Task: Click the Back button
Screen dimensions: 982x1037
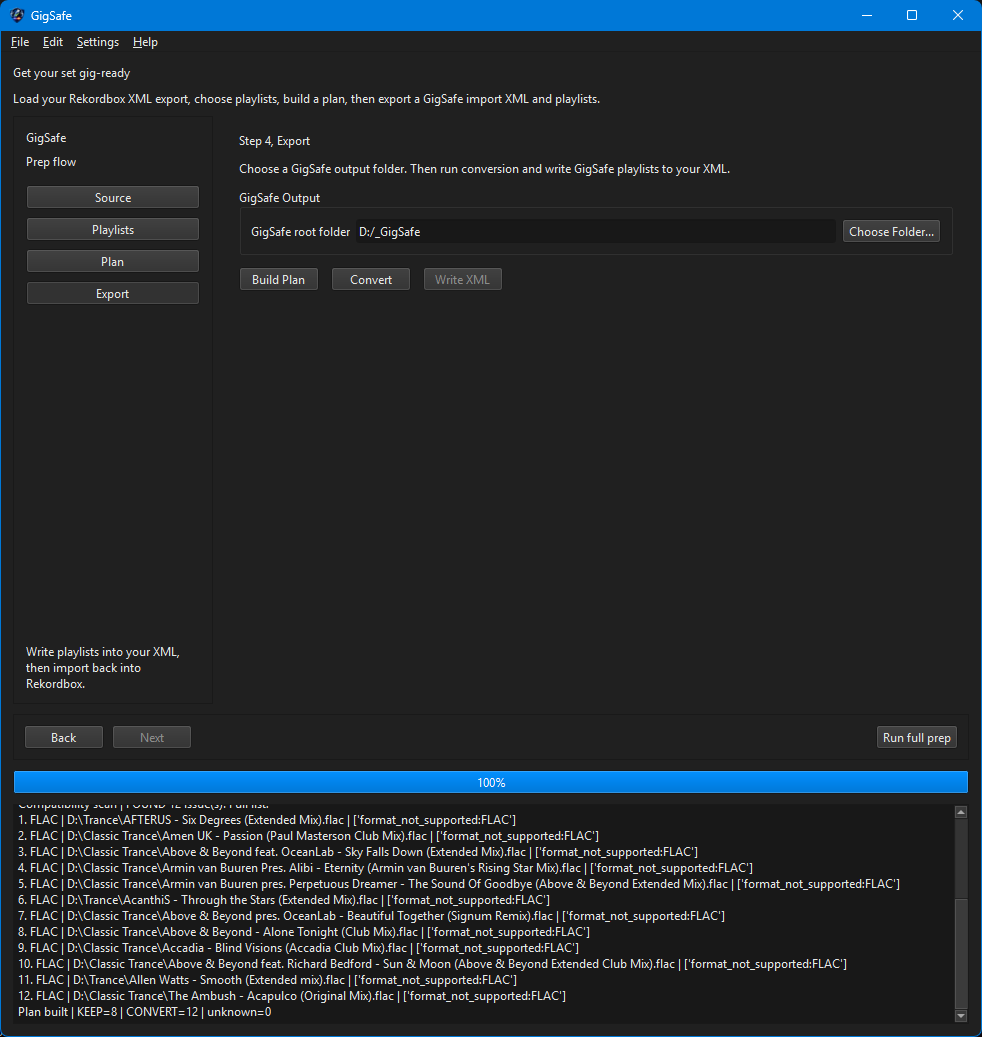Action: tap(64, 738)
